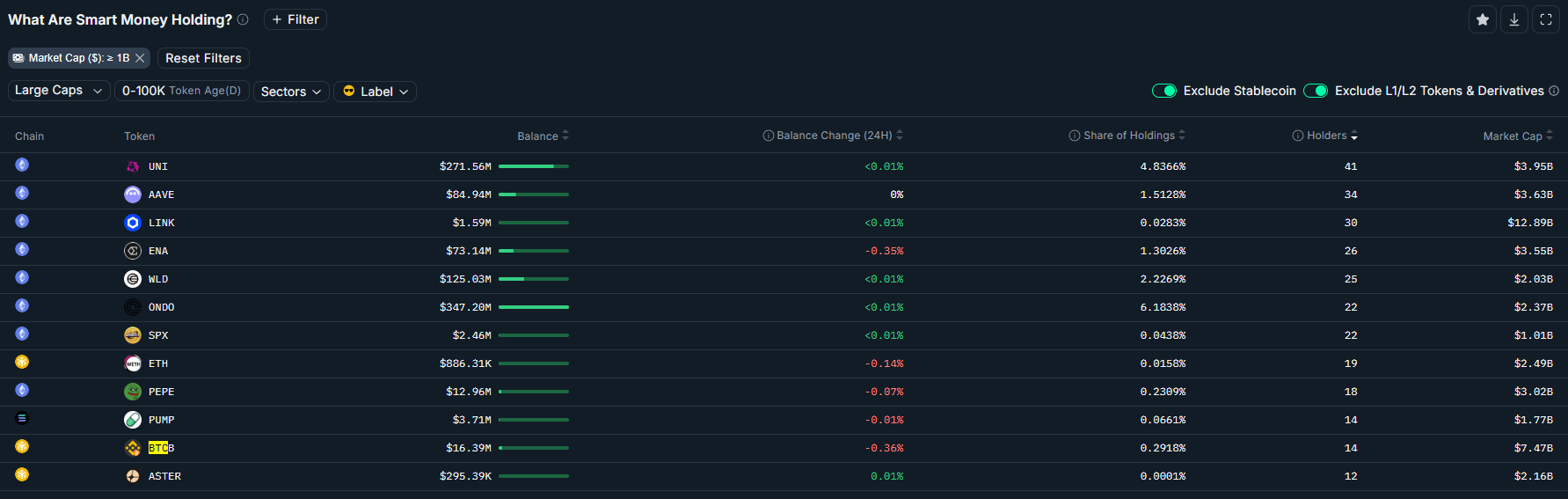The height and width of the screenshot is (499, 1568).
Task: Click the LINK token icon
Action: pyautogui.click(x=133, y=223)
